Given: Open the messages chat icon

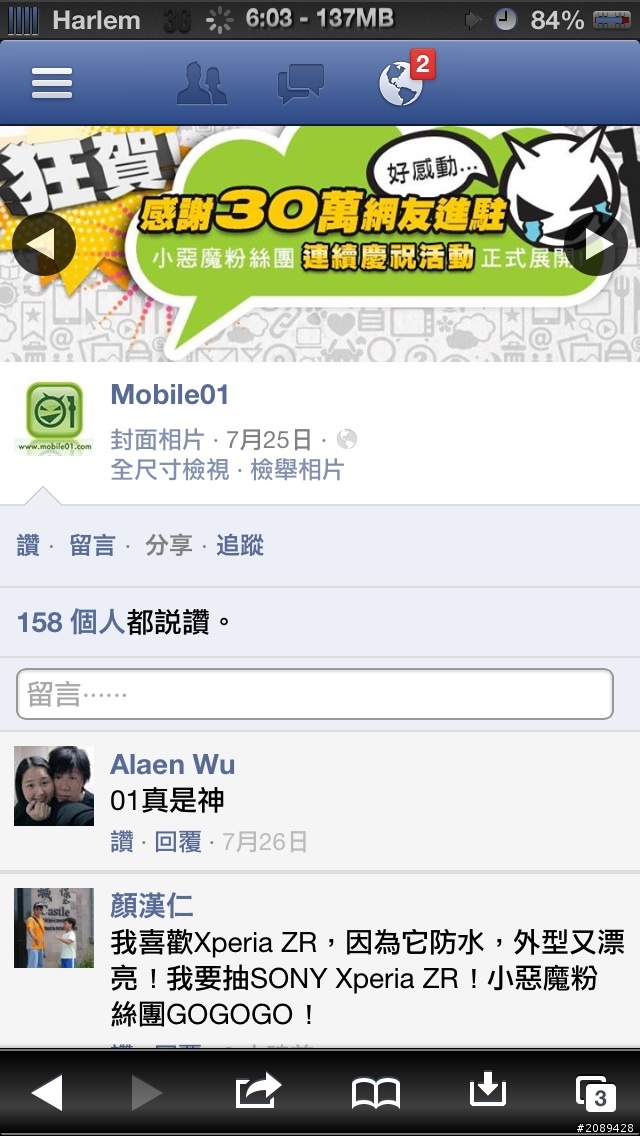Looking at the screenshot, I should point(301,84).
